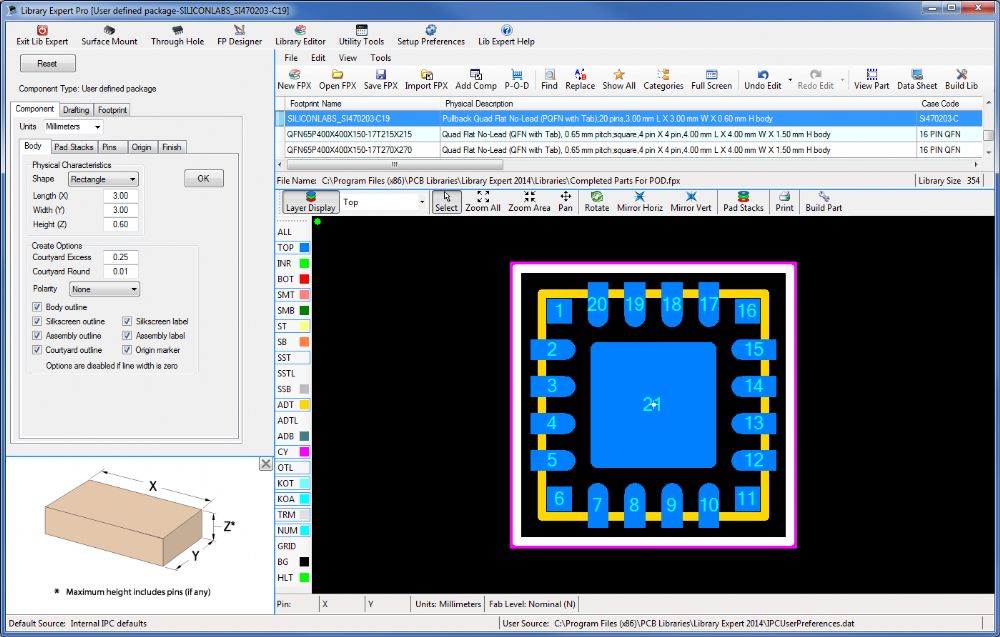Switch to Full Screen view
1000x637 pixels.
click(711, 80)
